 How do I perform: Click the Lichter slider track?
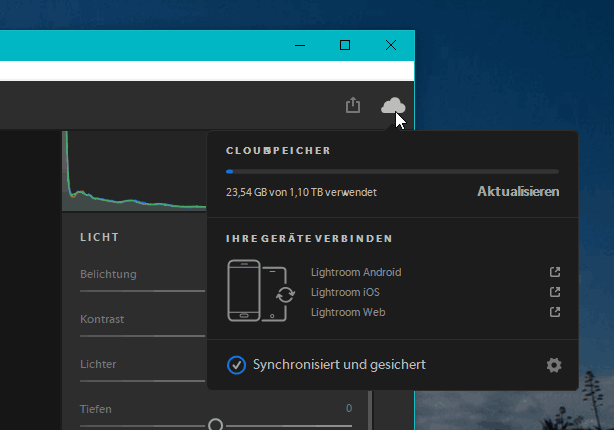click(140, 381)
